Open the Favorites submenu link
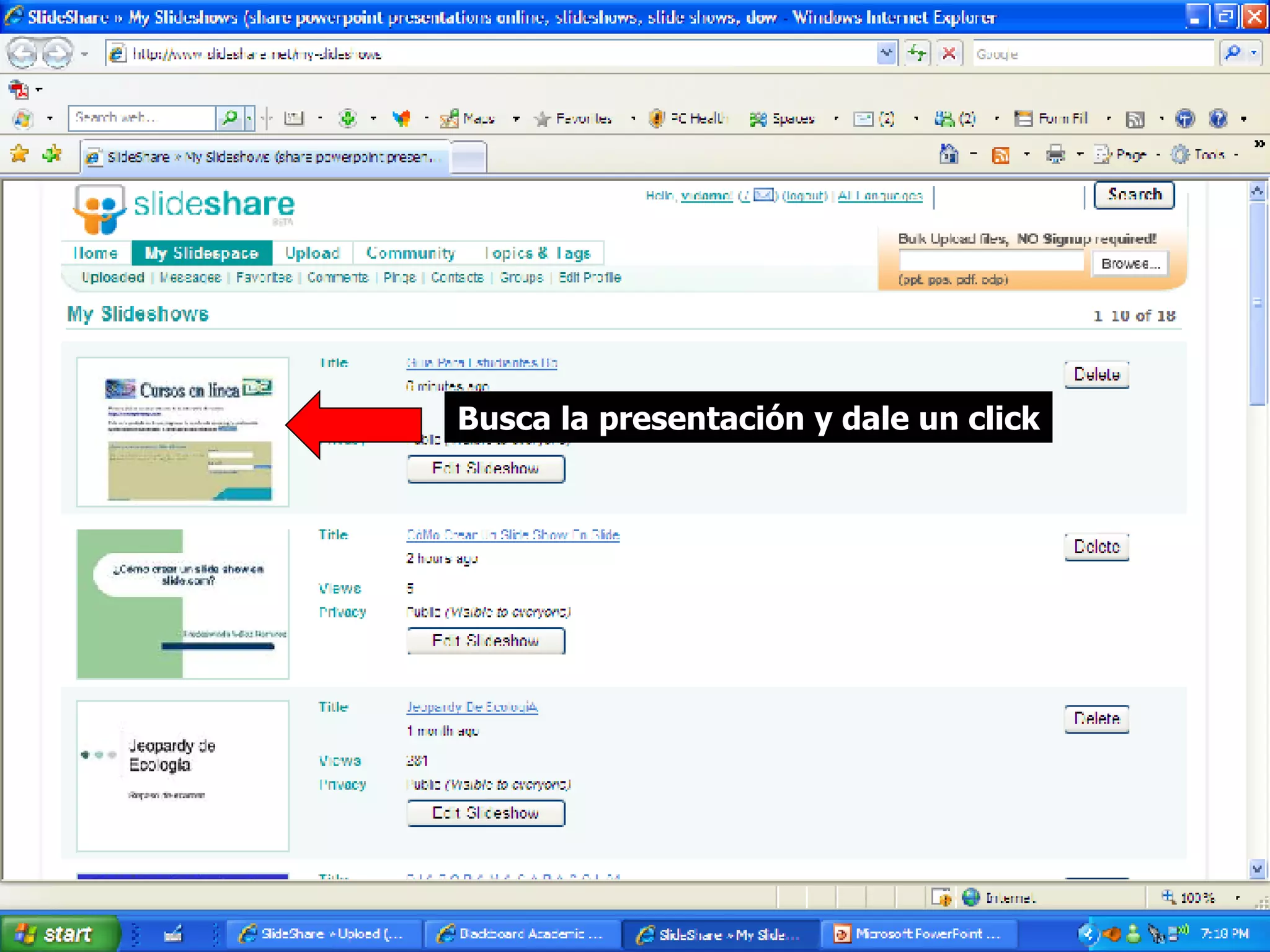This screenshot has height=952, width=1270. tap(264, 277)
